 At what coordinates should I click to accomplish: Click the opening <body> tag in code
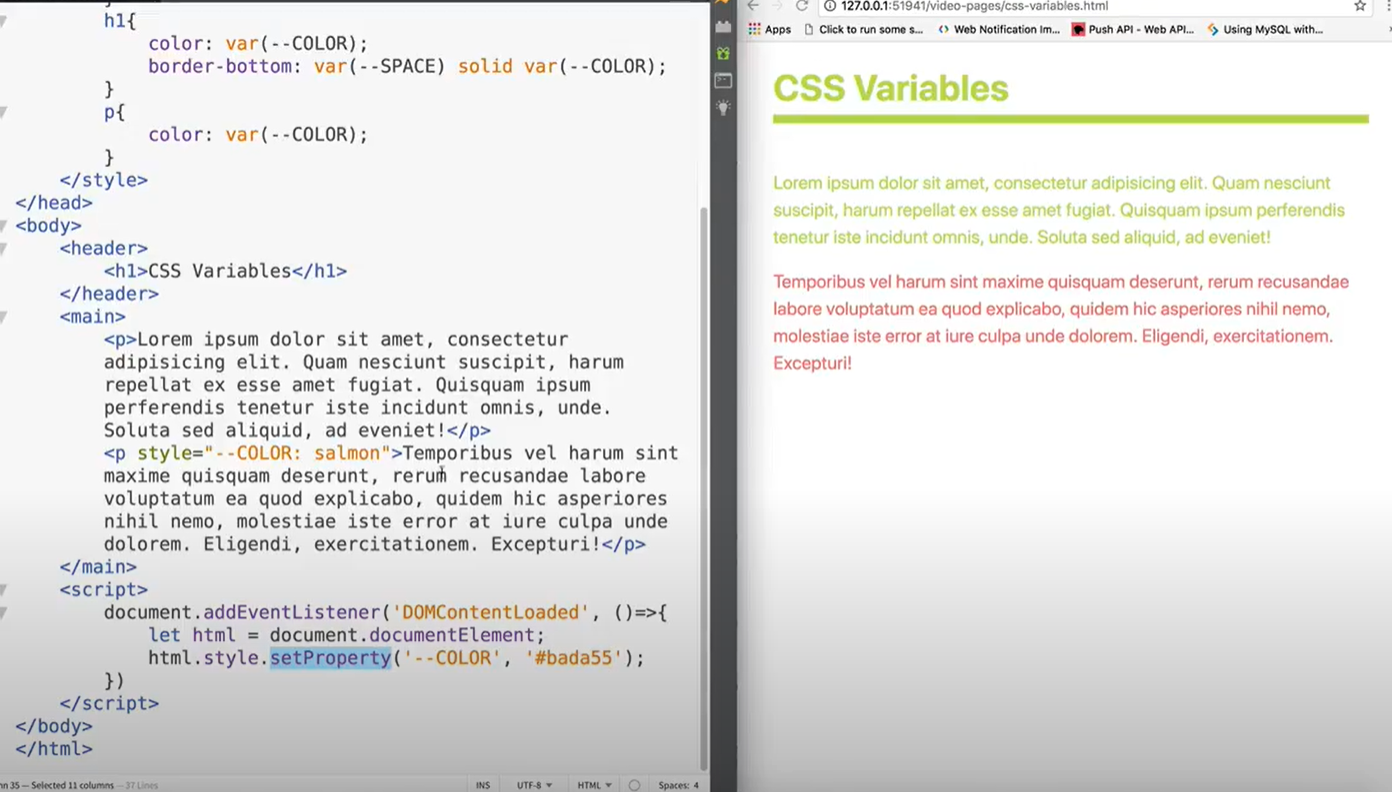pyautogui.click(x=48, y=226)
